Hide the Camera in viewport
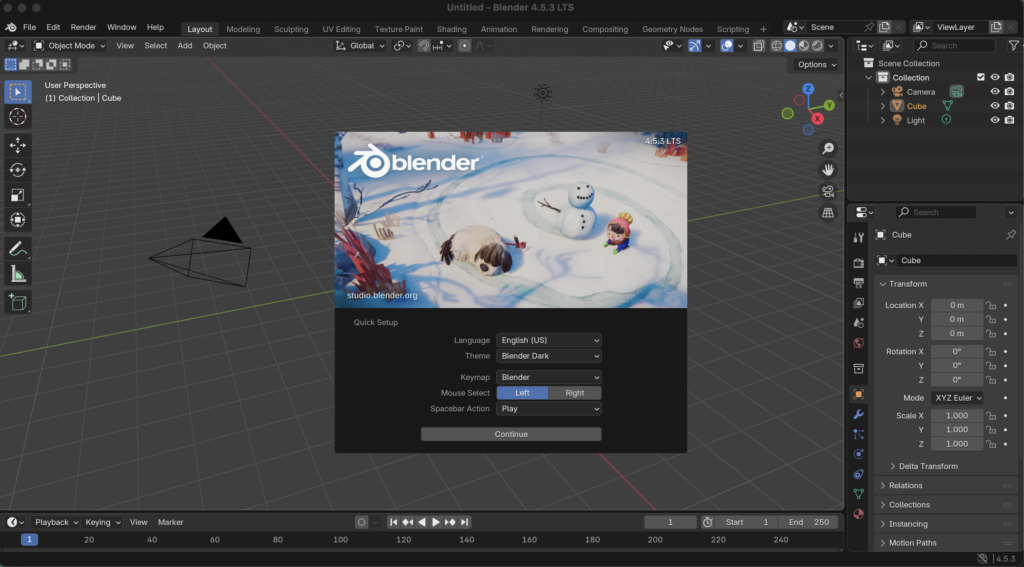Screen dimensions: 1024x567 [995, 92]
